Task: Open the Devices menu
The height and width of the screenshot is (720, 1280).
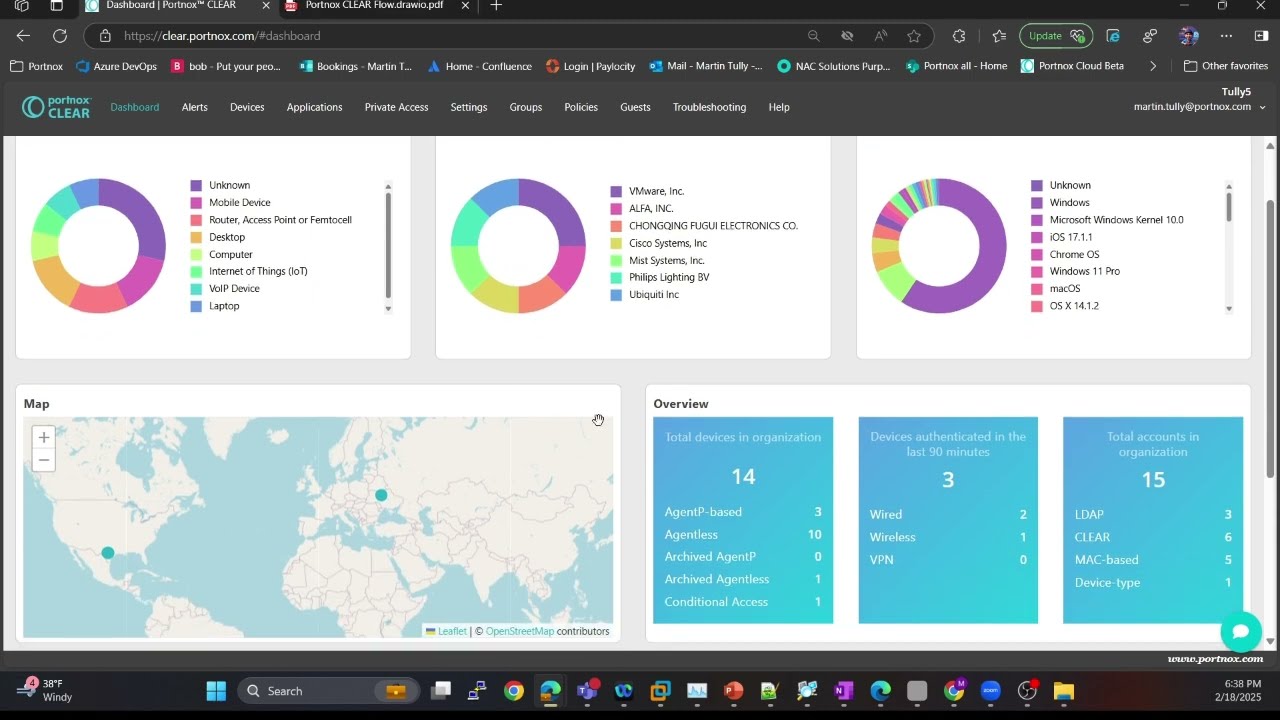Action: point(247,107)
